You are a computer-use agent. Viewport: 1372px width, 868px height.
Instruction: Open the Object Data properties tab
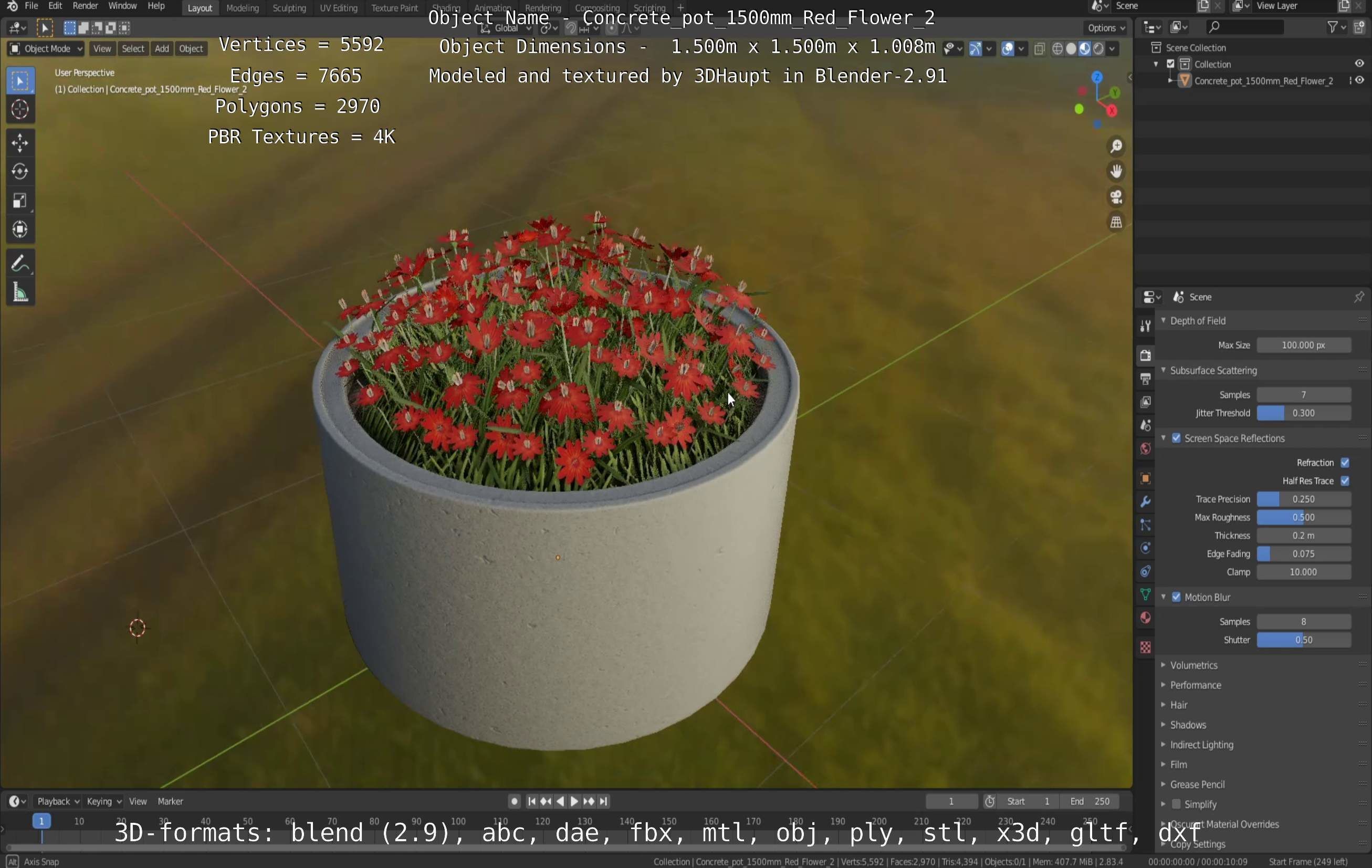[1145, 595]
